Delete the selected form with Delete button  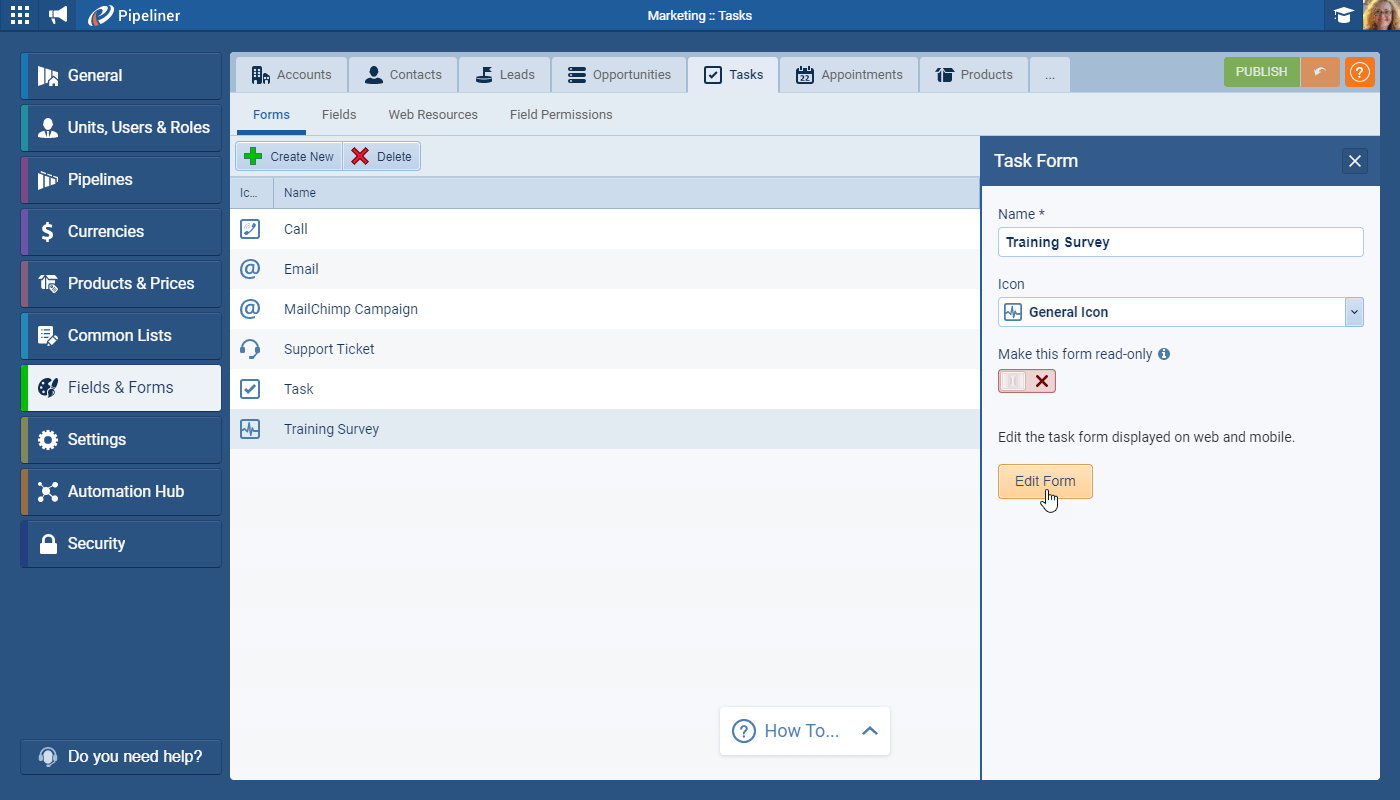(382, 156)
